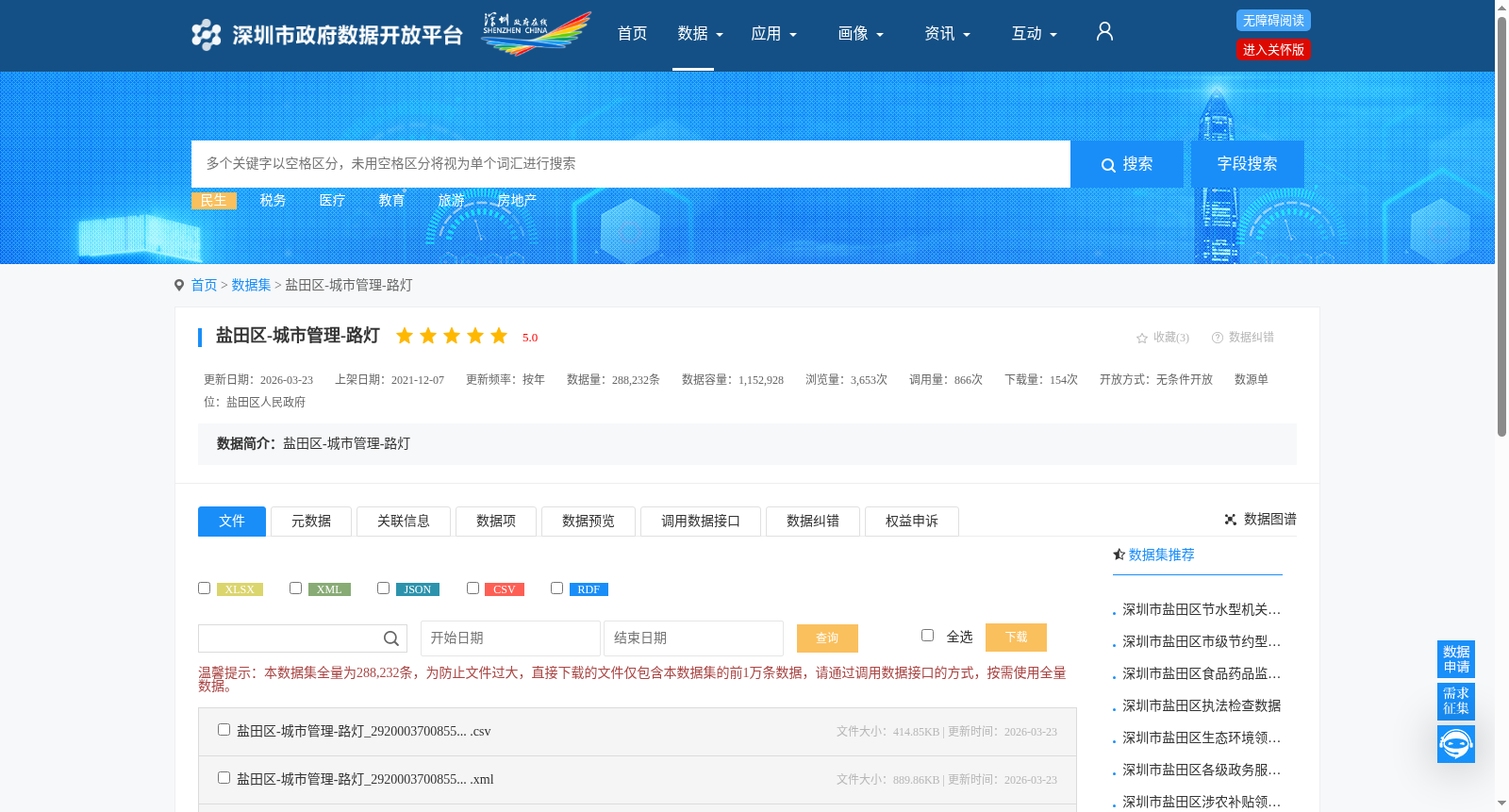Open the 结束日期 date picker
The height and width of the screenshot is (812, 1509).
coord(693,638)
